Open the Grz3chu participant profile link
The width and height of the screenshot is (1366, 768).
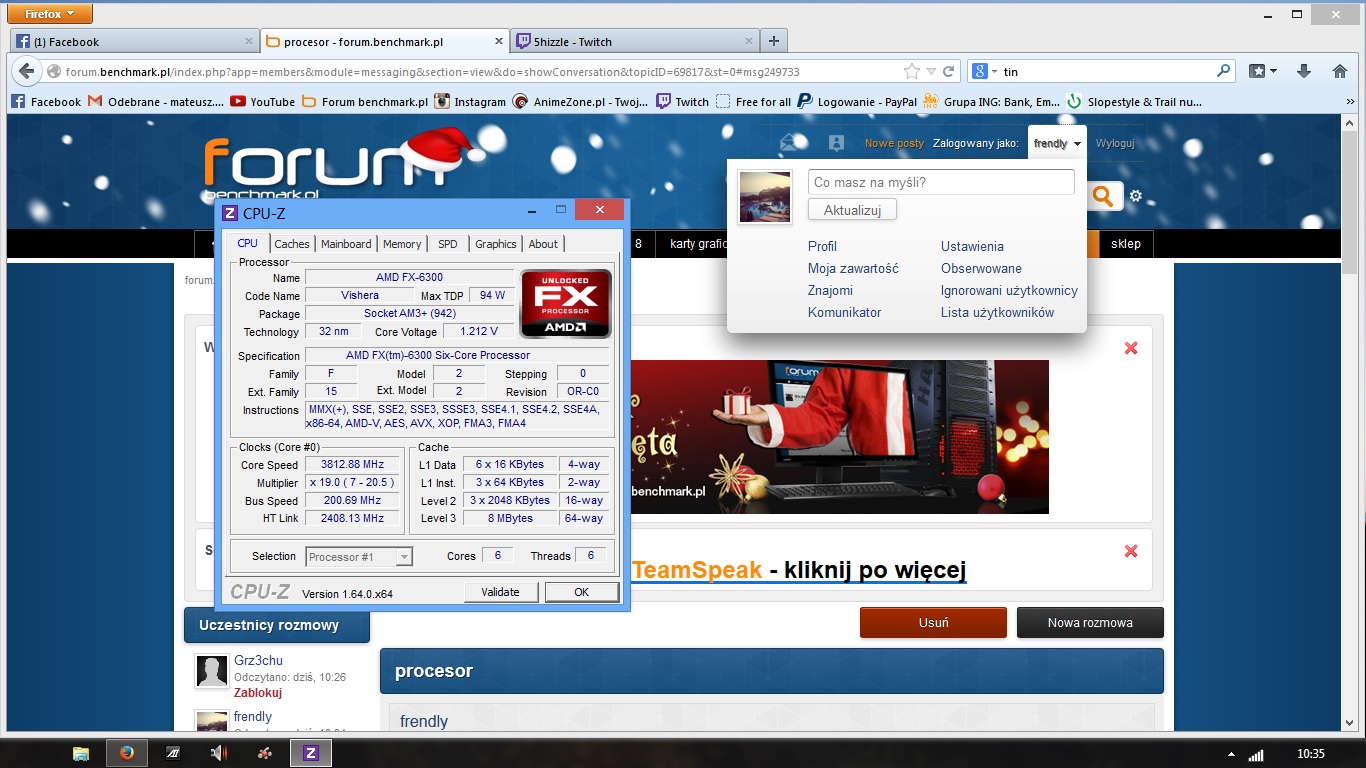click(x=258, y=661)
